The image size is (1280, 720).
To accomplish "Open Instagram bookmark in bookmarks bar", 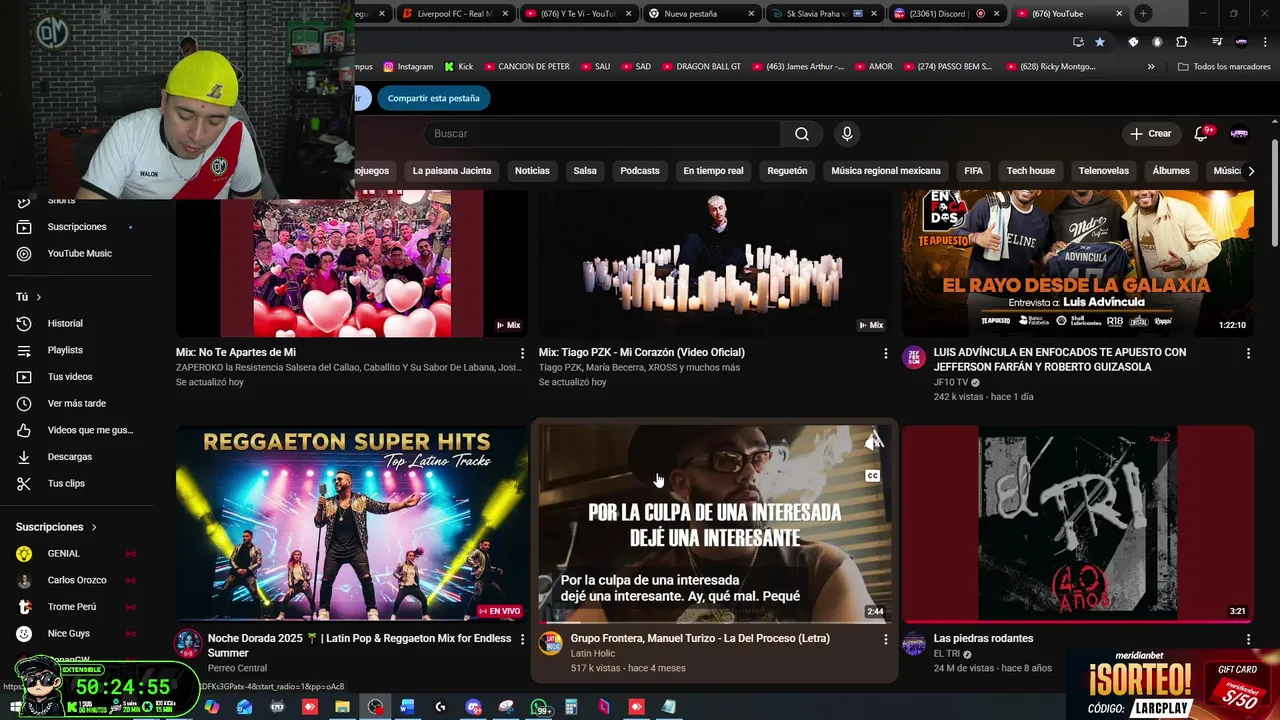I will click(x=408, y=67).
